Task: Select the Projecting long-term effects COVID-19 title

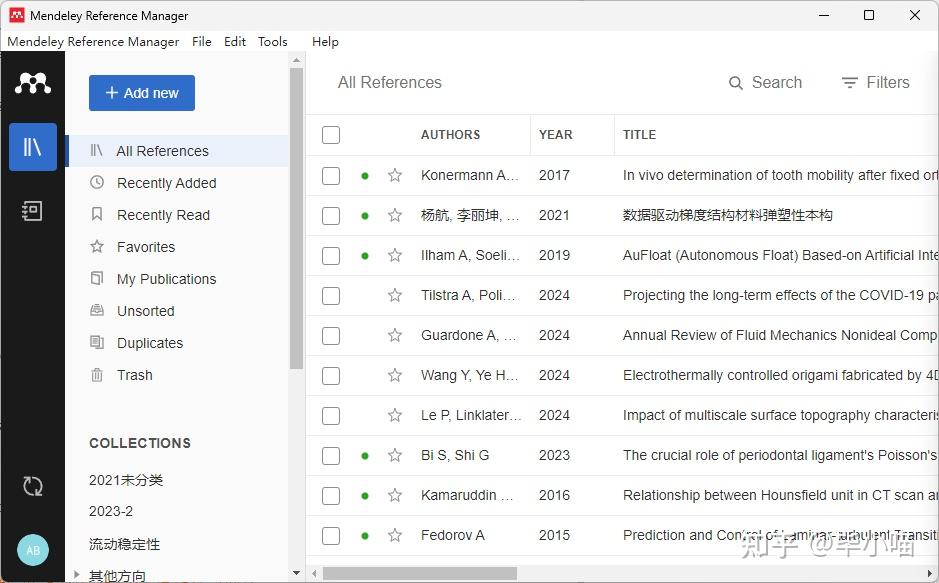Action: click(x=780, y=295)
